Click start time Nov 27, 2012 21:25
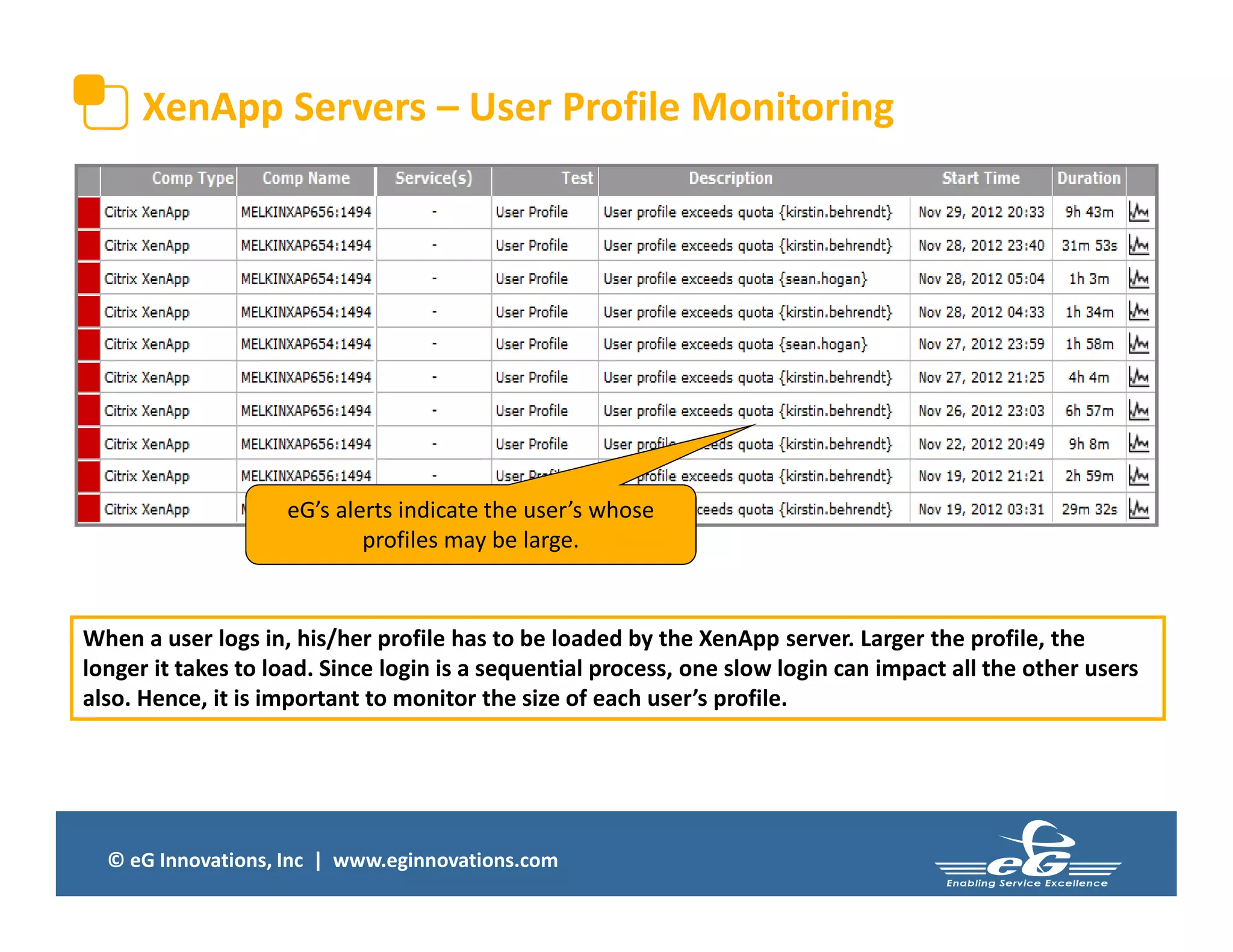 (x=981, y=377)
